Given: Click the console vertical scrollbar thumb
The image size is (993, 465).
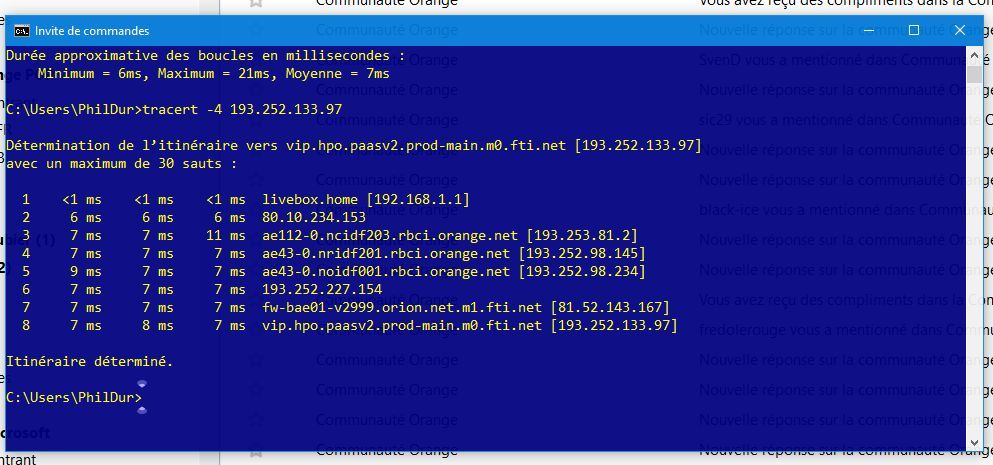Looking at the screenshot, I should [974, 75].
